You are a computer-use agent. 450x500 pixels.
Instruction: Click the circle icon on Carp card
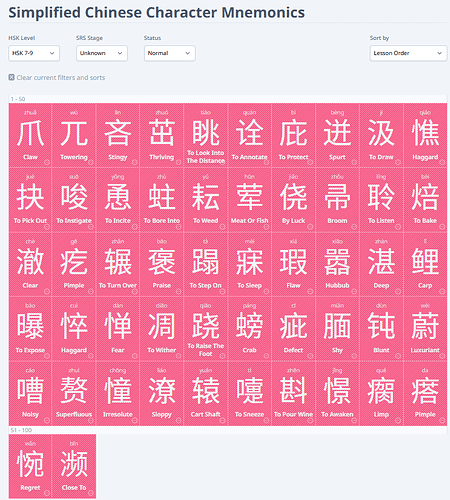pos(442,291)
